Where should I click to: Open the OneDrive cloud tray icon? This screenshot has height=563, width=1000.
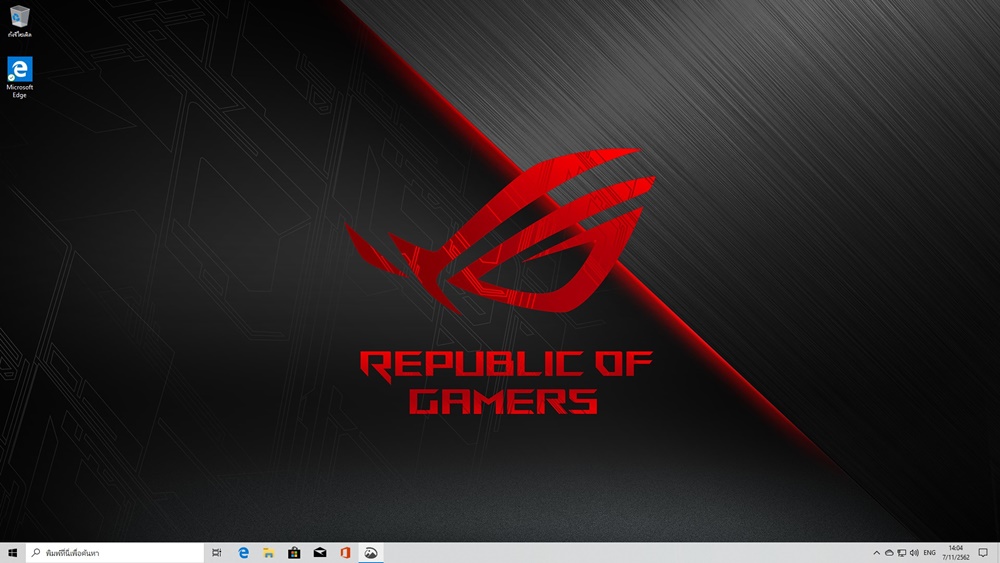point(889,553)
